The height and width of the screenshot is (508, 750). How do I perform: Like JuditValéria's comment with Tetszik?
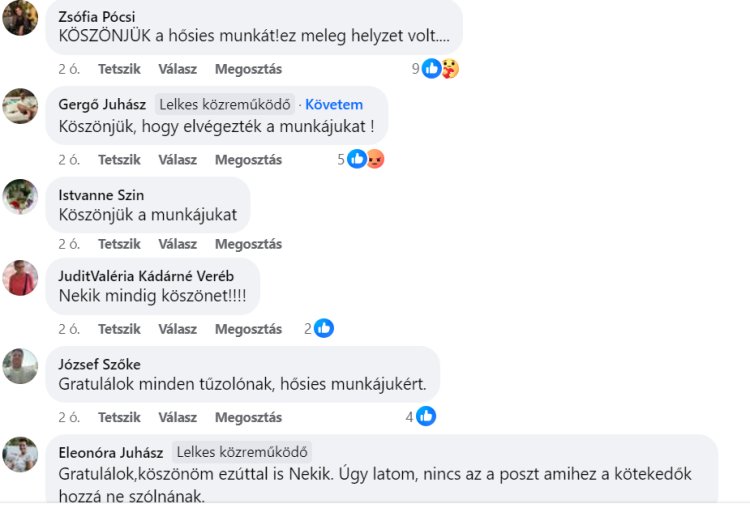pyautogui.click(x=119, y=328)
